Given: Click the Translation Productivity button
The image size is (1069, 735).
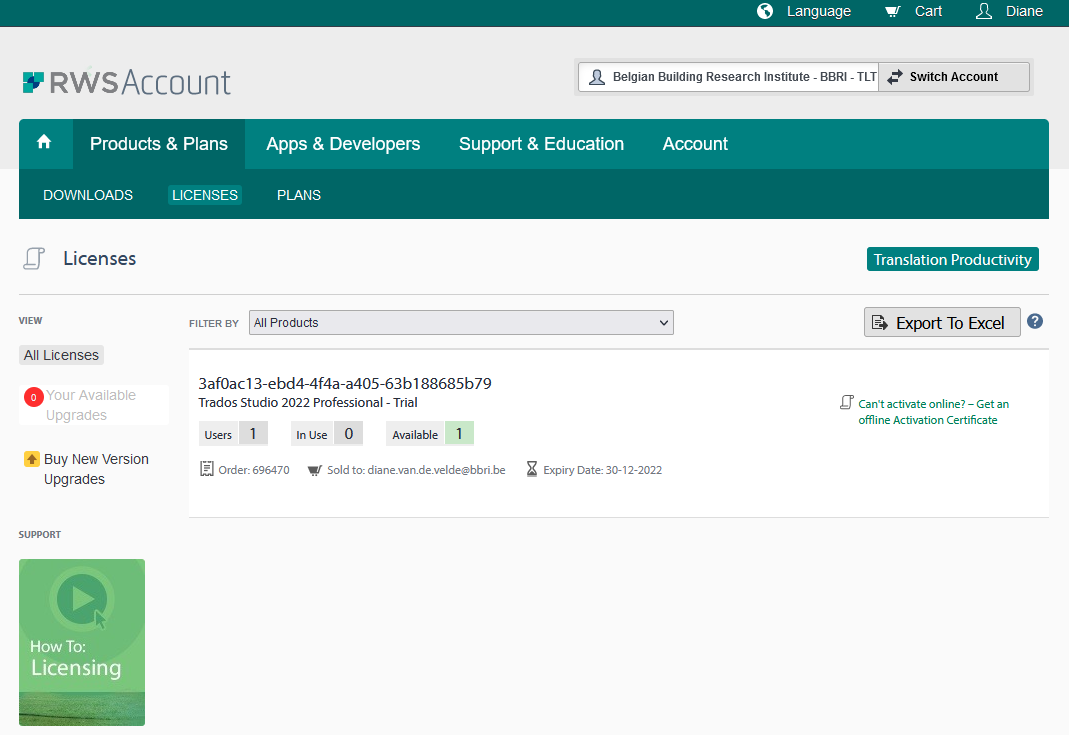Looking at the screenshot, I should click(952, 258).
